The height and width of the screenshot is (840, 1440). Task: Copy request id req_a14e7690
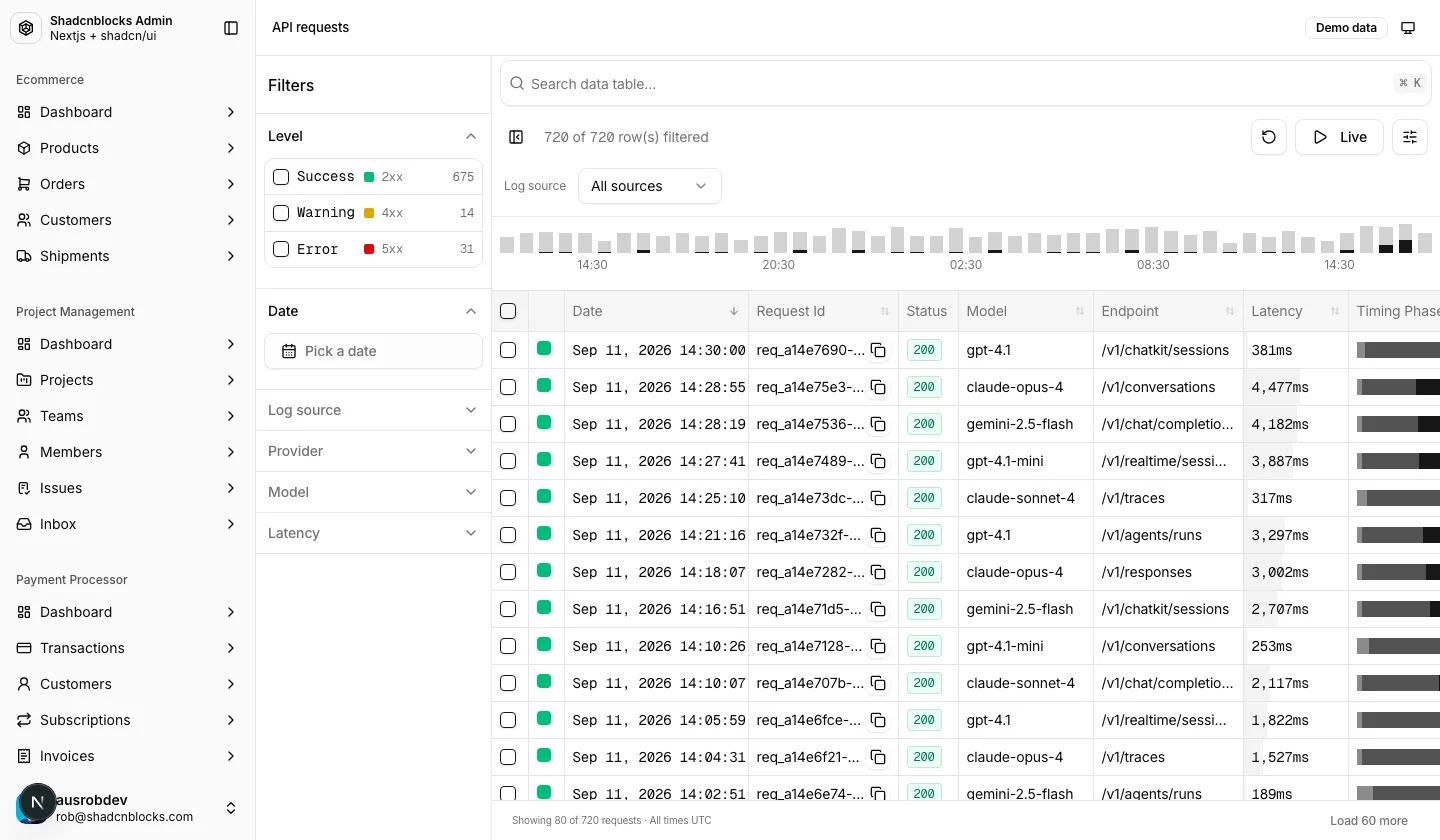point(878,350)
